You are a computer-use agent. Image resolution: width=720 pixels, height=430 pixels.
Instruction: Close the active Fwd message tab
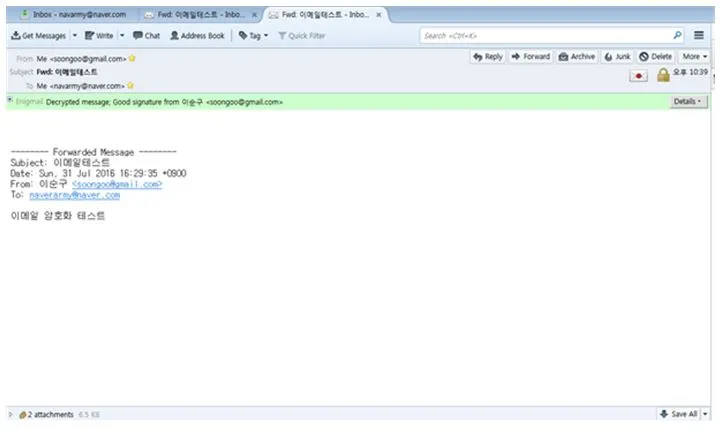coord(379,15)
